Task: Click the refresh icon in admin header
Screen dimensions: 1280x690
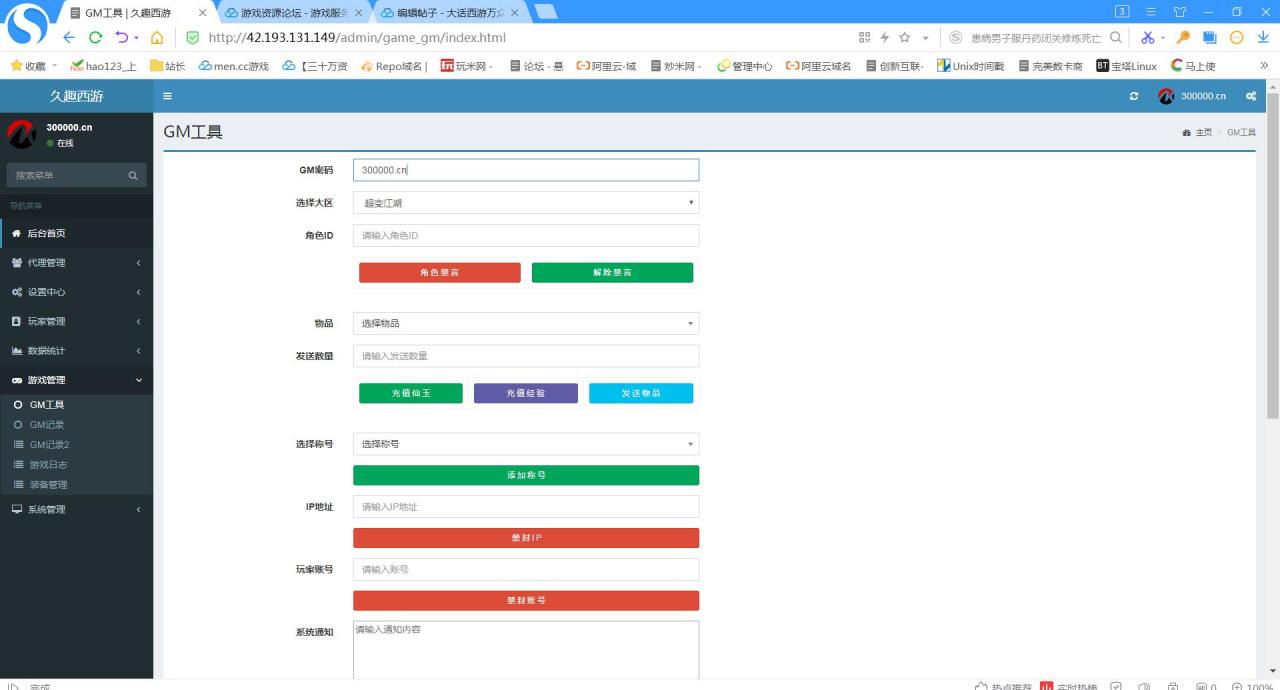Action: coord(1134,96)
